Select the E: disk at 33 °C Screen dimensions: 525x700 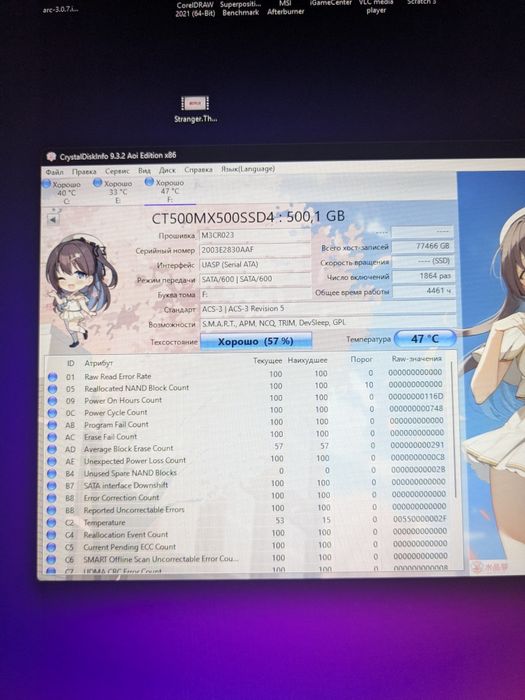(x=114, y=192)
